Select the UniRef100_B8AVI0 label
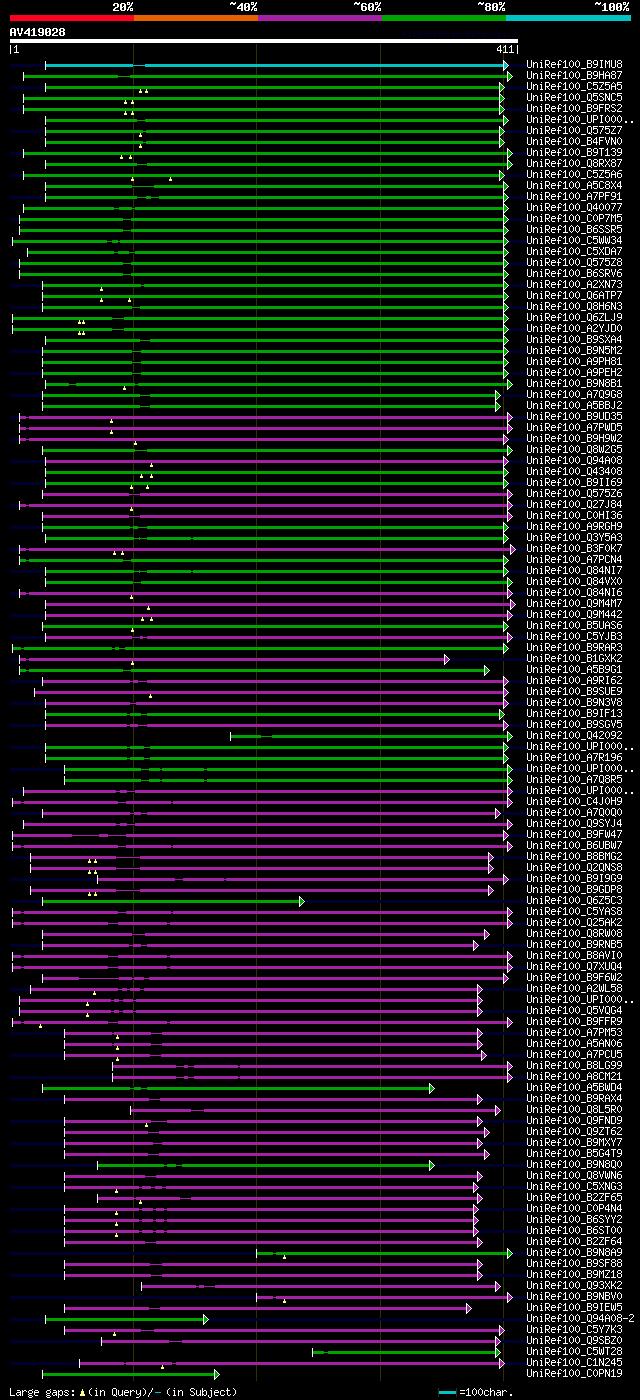Screen dimensions: 640x1400 click(x=574, y=955)
